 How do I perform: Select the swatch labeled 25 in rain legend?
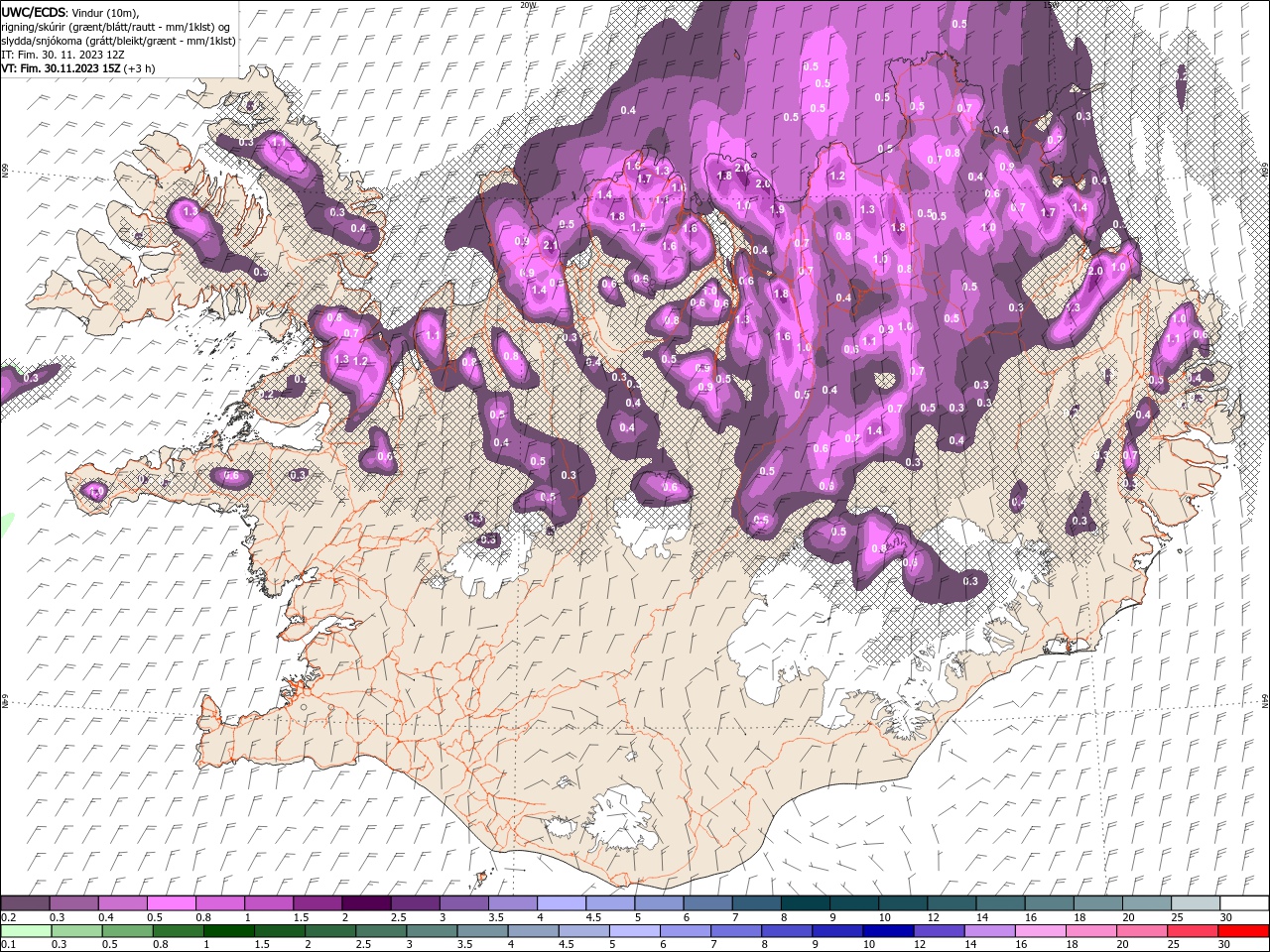tap(1194, 931)
